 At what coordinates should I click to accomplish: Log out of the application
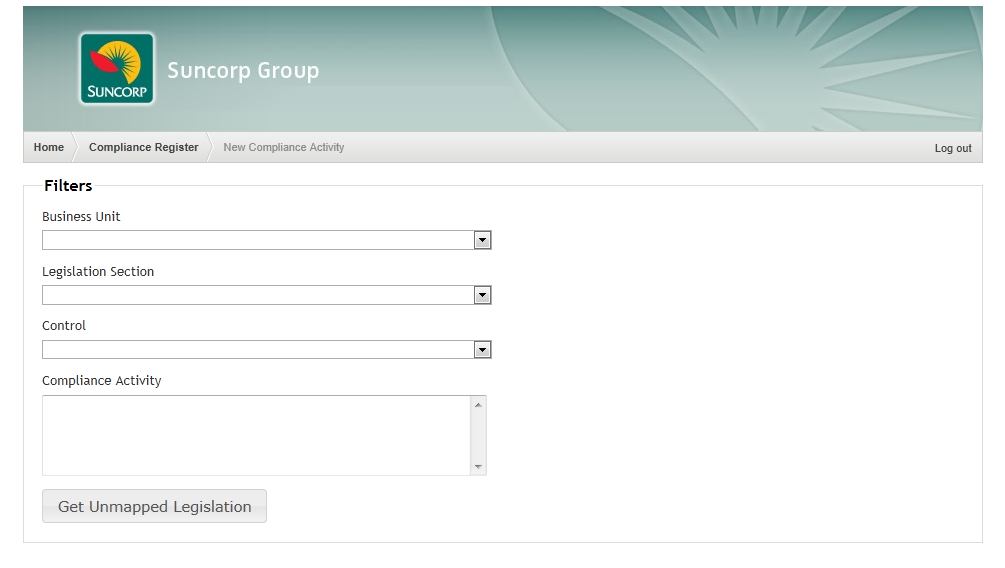tap(952, 148)
